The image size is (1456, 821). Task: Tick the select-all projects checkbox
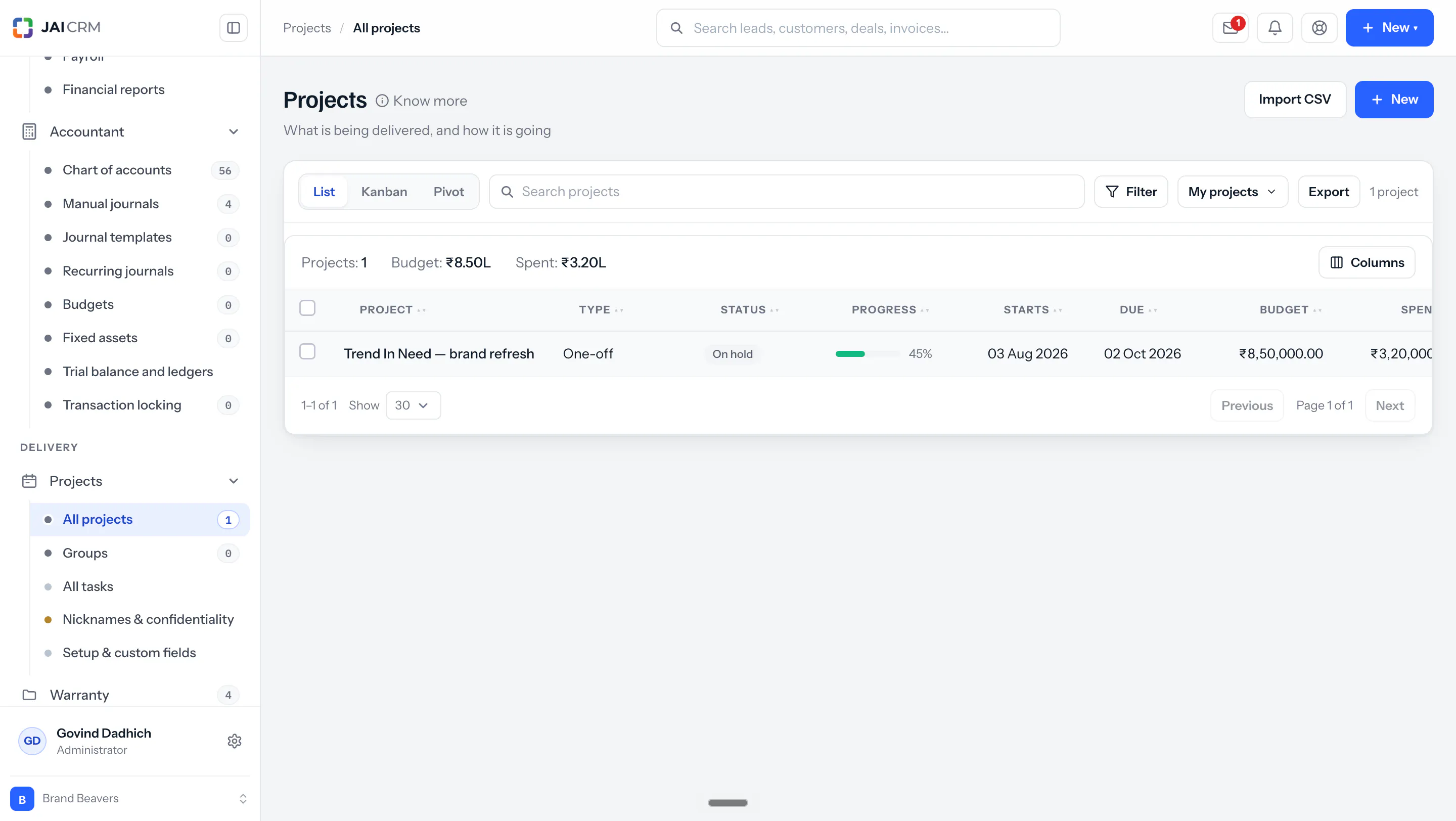[307, 308]
